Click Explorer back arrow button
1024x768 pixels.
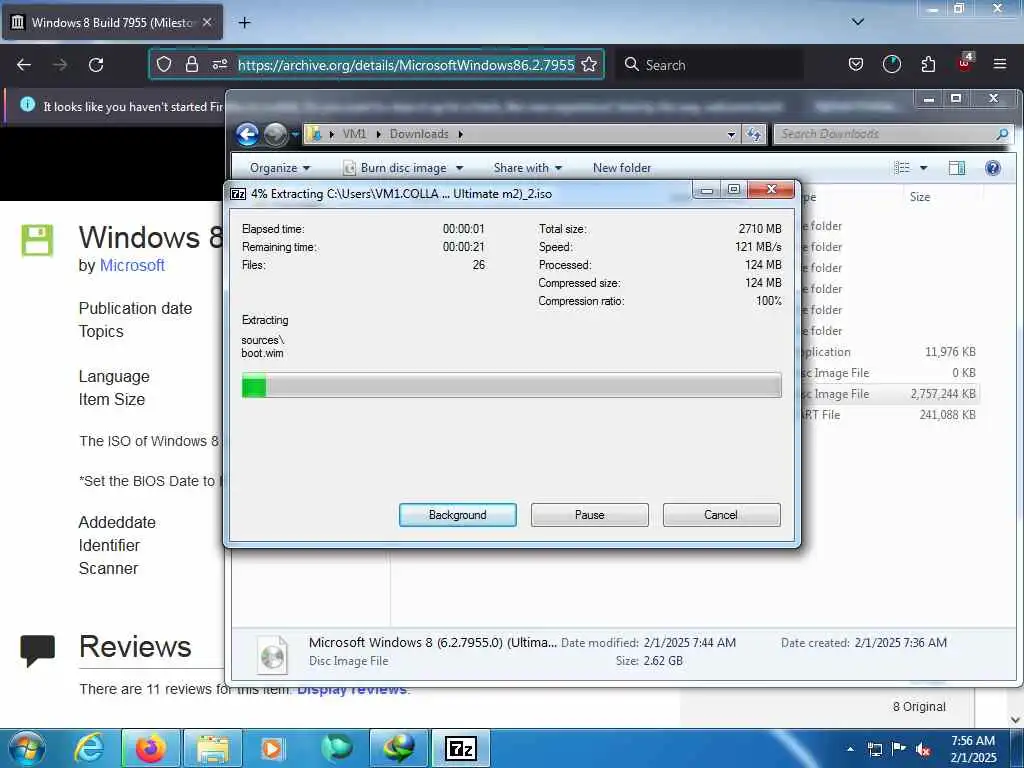click(248, 135)
